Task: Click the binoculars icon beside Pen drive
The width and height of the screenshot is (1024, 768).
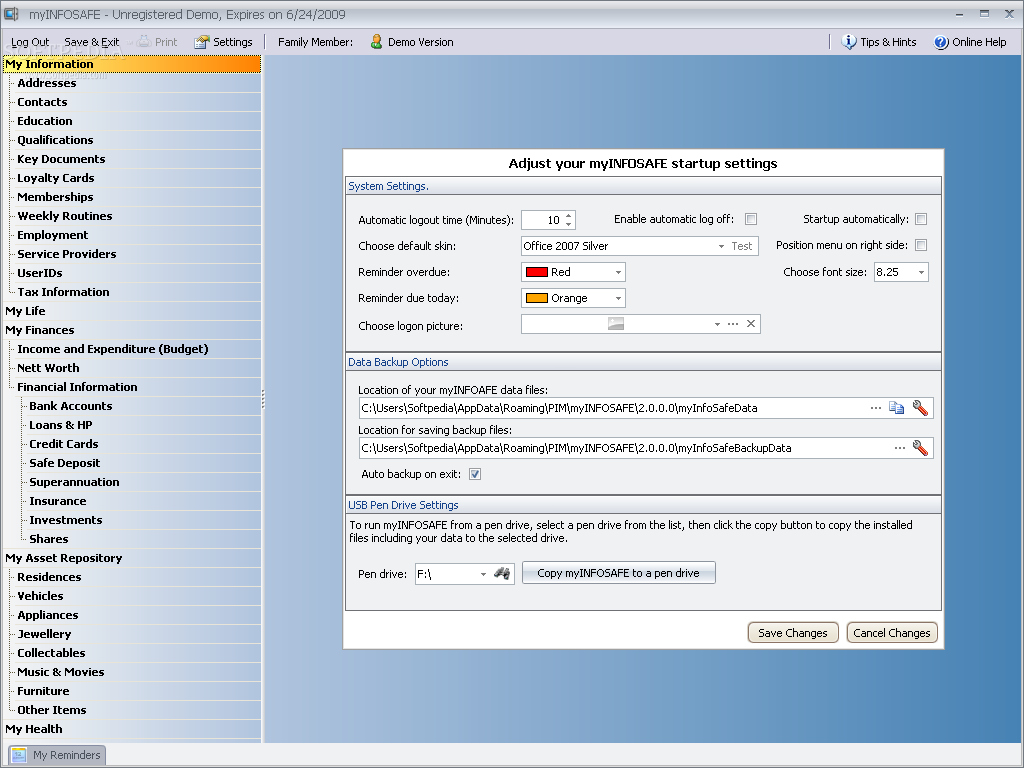Action: [x=502, y=573]
